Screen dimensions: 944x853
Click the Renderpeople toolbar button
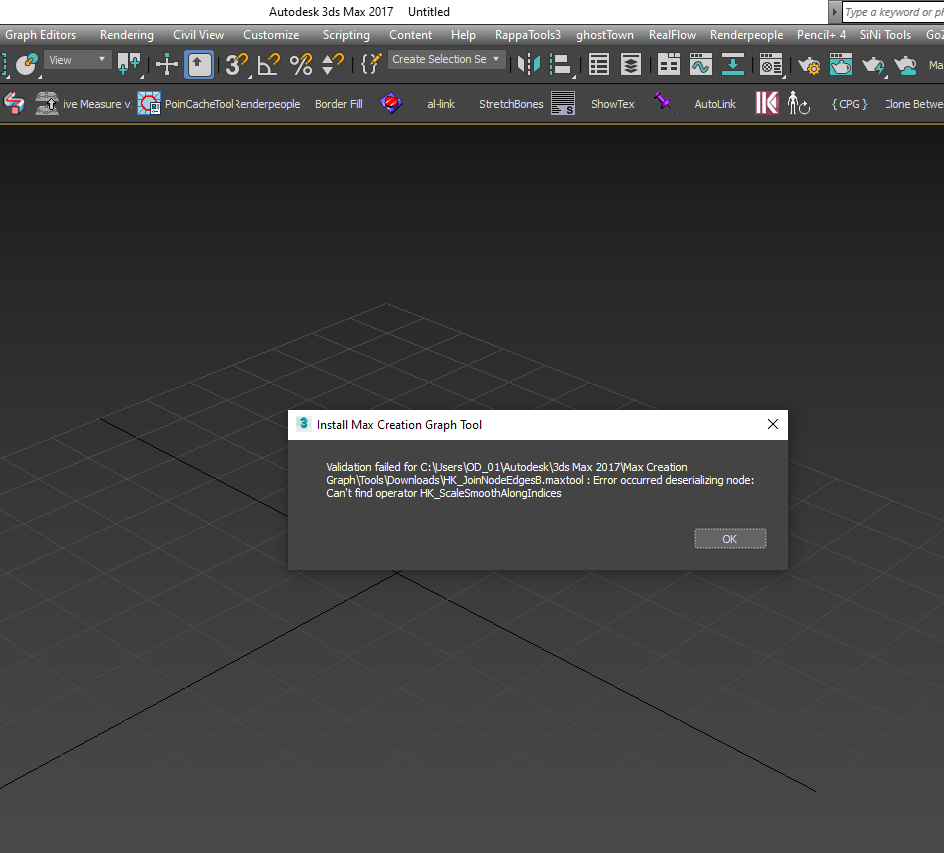click(267, 104)
